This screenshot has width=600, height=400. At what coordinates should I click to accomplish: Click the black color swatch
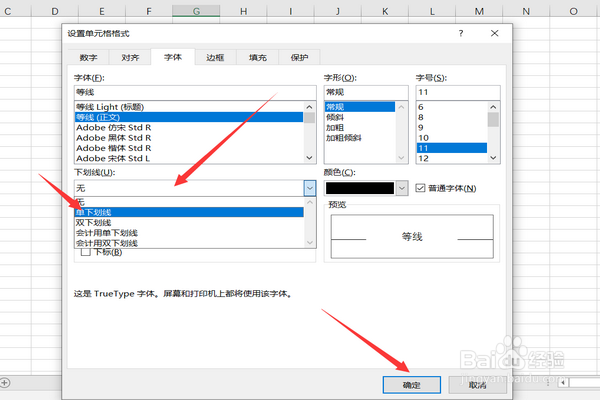pos(360,188)
